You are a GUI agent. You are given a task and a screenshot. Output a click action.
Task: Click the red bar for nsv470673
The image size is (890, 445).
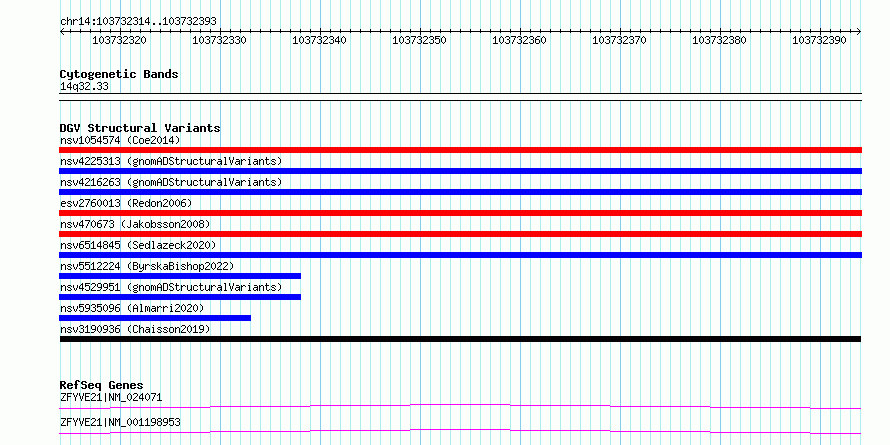point(461,234)
